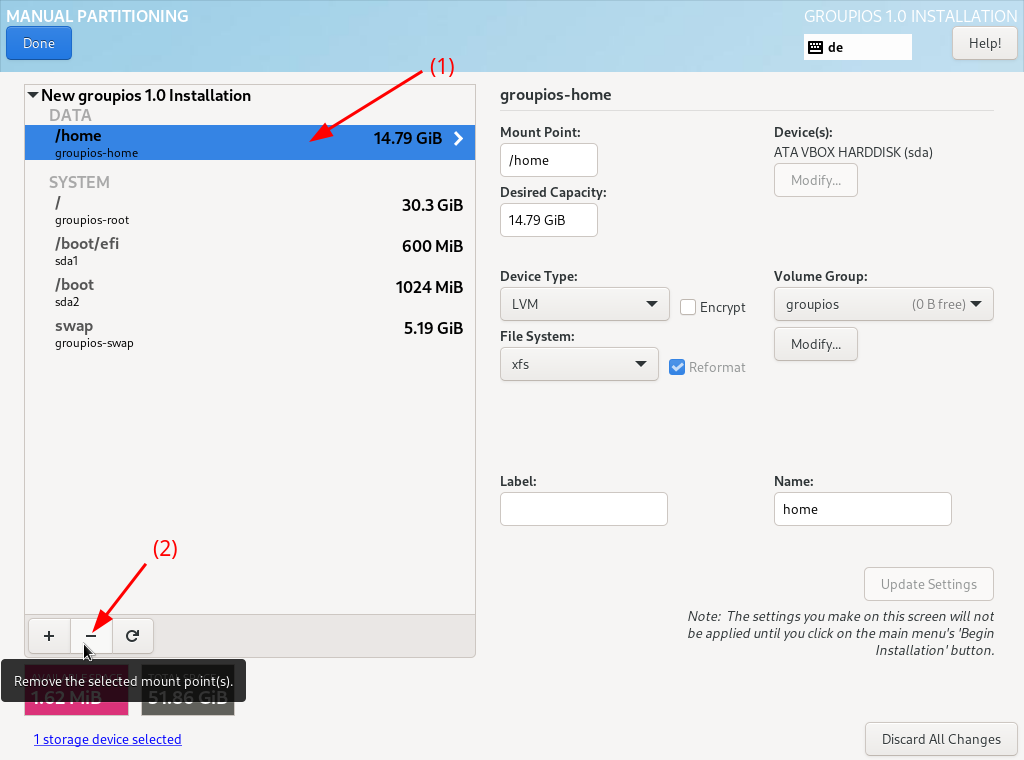The image size is (1024, 760).
Task: Click the keyboard layout icon
Action: [x=816, y=47]
